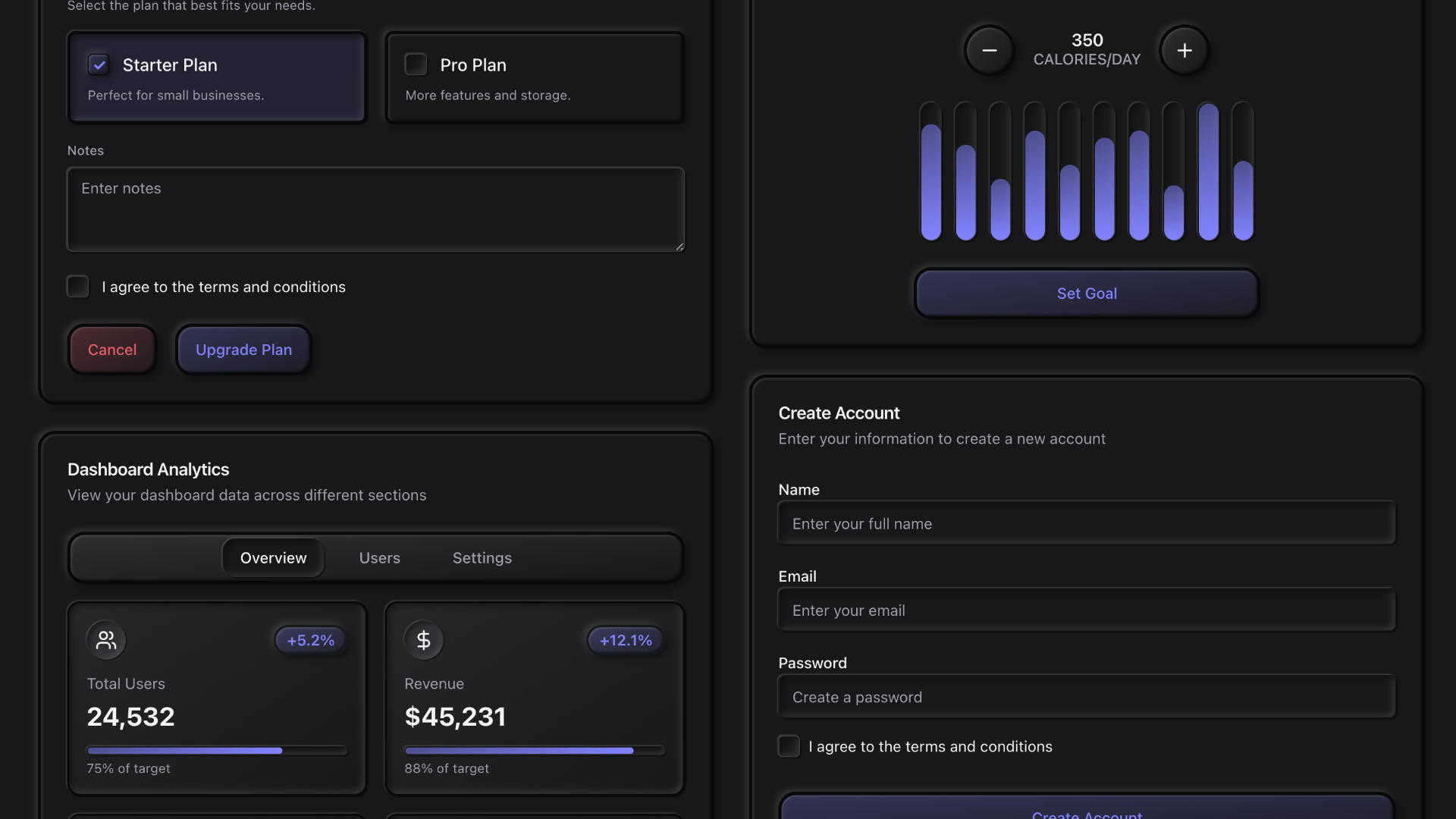Screen dimensions: 1456x819
Task: Click the Enter your email field
Action: (x=1086, y=610)
